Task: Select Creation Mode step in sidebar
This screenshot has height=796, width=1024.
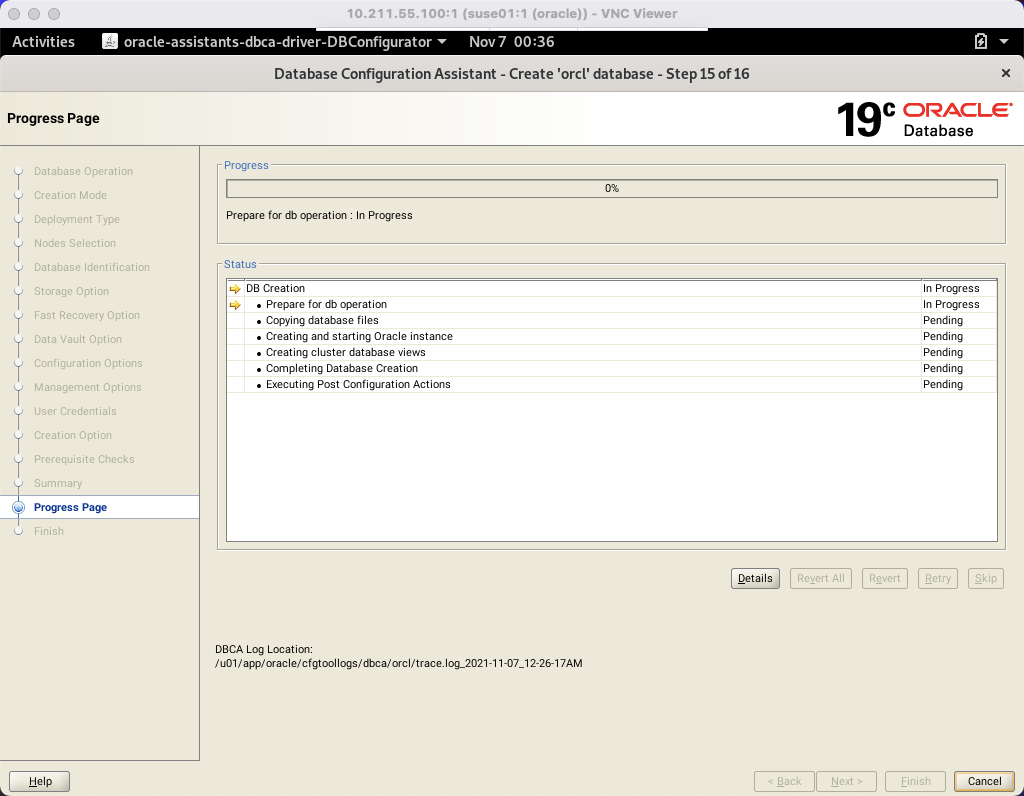Action: (x=70, y=195)
